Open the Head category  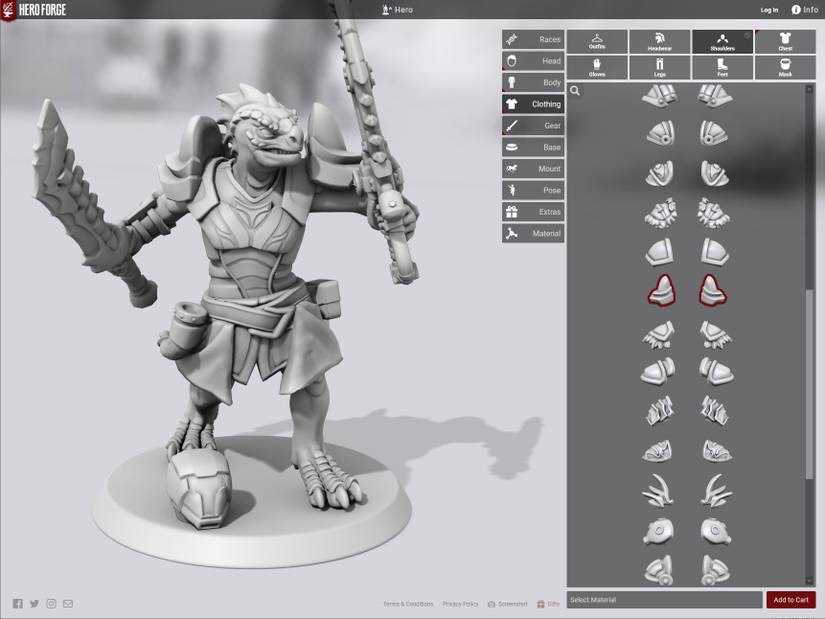533,61
